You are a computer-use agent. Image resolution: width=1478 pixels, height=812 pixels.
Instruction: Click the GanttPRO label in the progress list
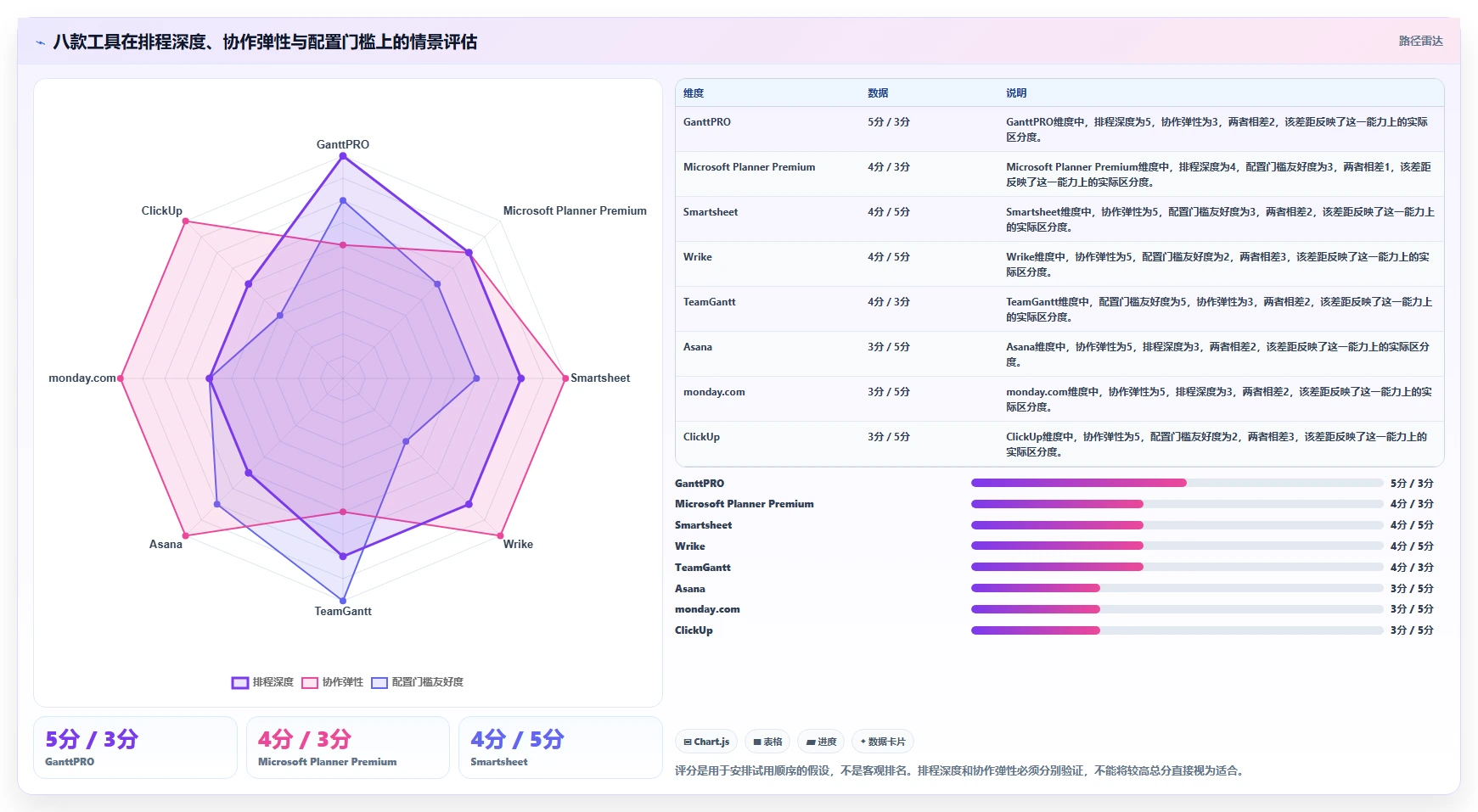click(700, 483)
